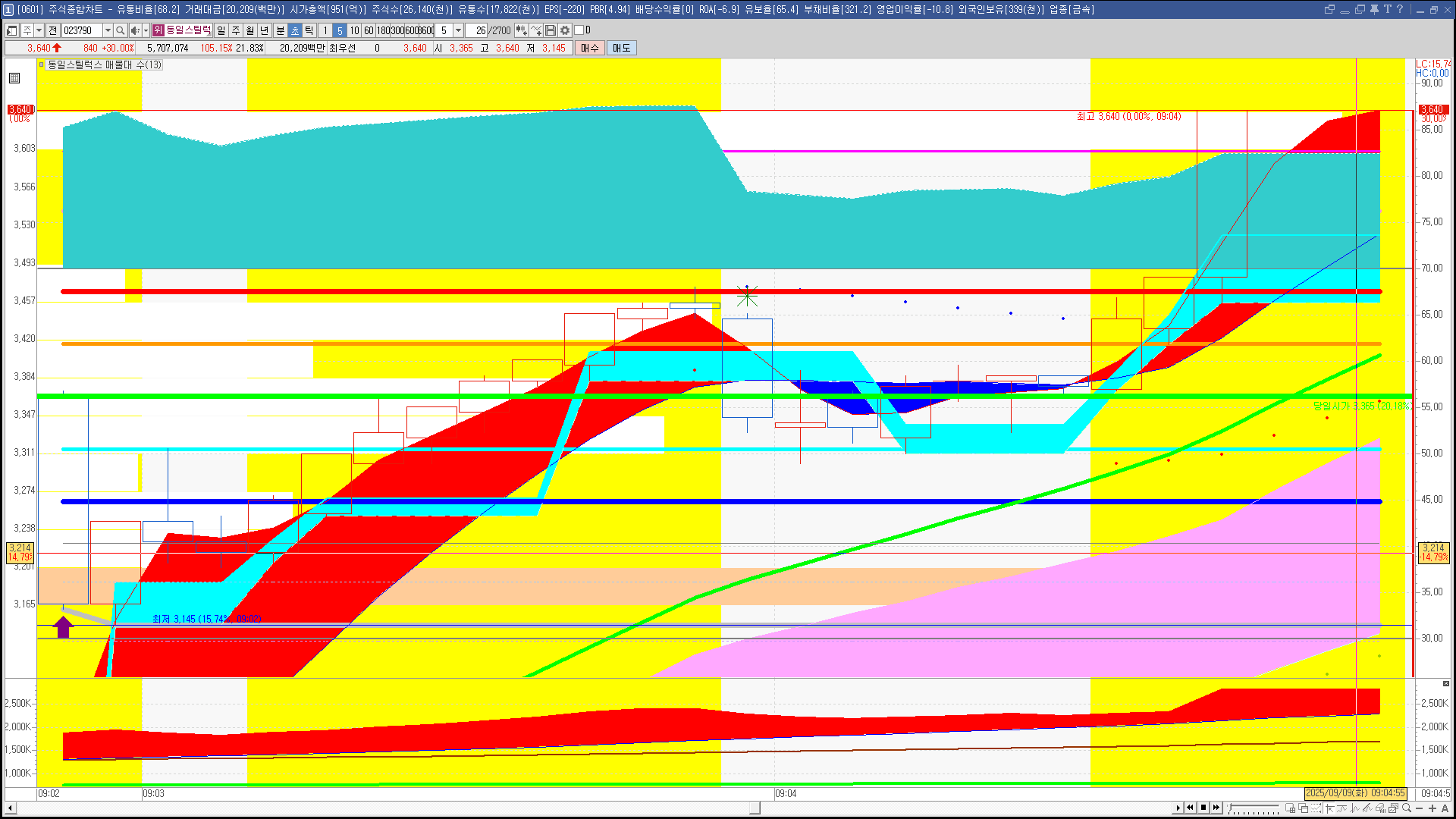
Task: Toggle the 5 interval button
Action: click(x=340, y=30)
